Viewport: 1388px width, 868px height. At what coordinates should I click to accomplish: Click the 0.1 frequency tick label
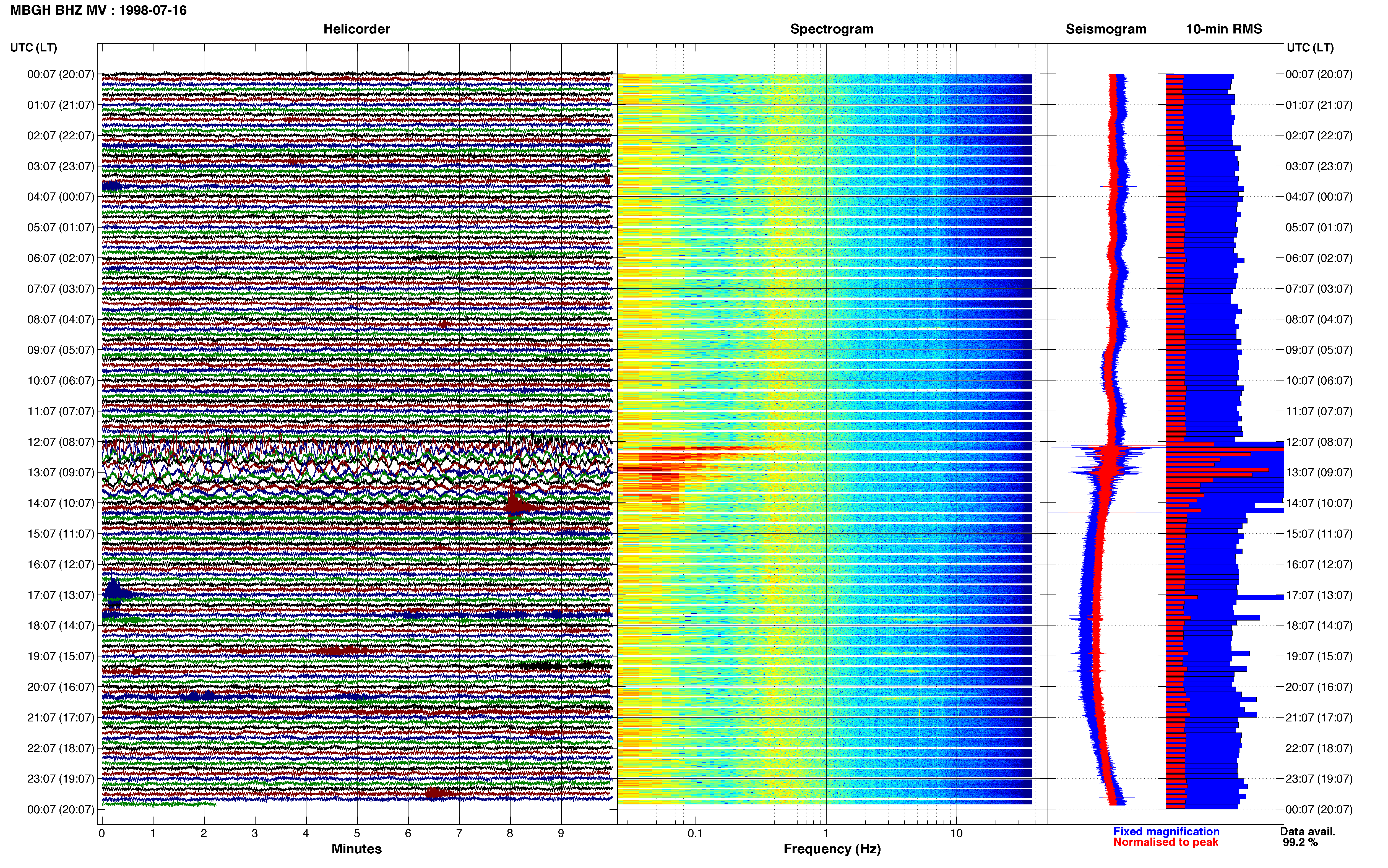695,833
